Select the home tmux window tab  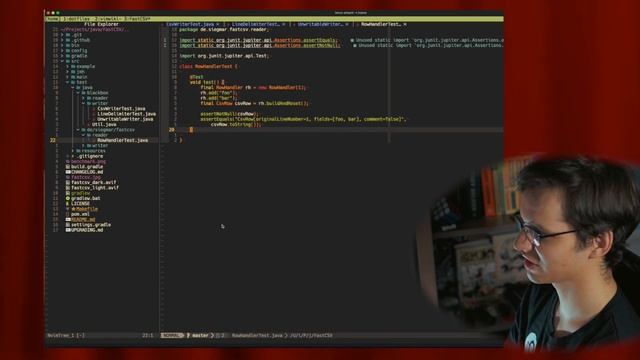point(52,19)
